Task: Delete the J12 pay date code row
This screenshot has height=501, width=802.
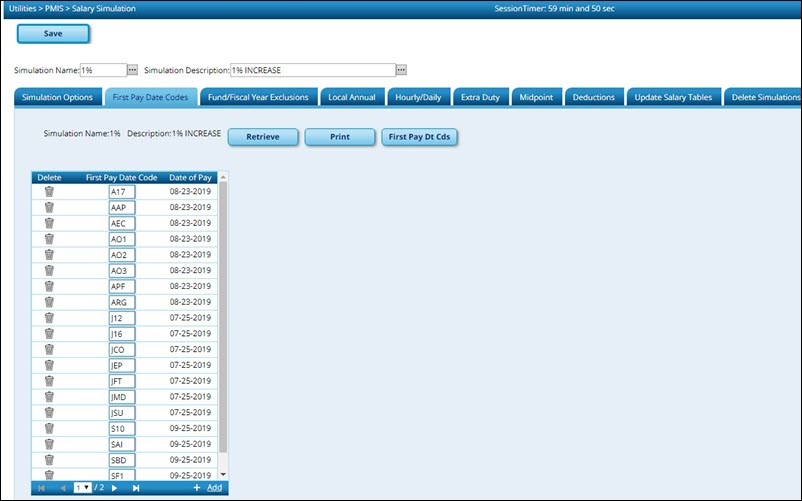Action: click(49, 318)
